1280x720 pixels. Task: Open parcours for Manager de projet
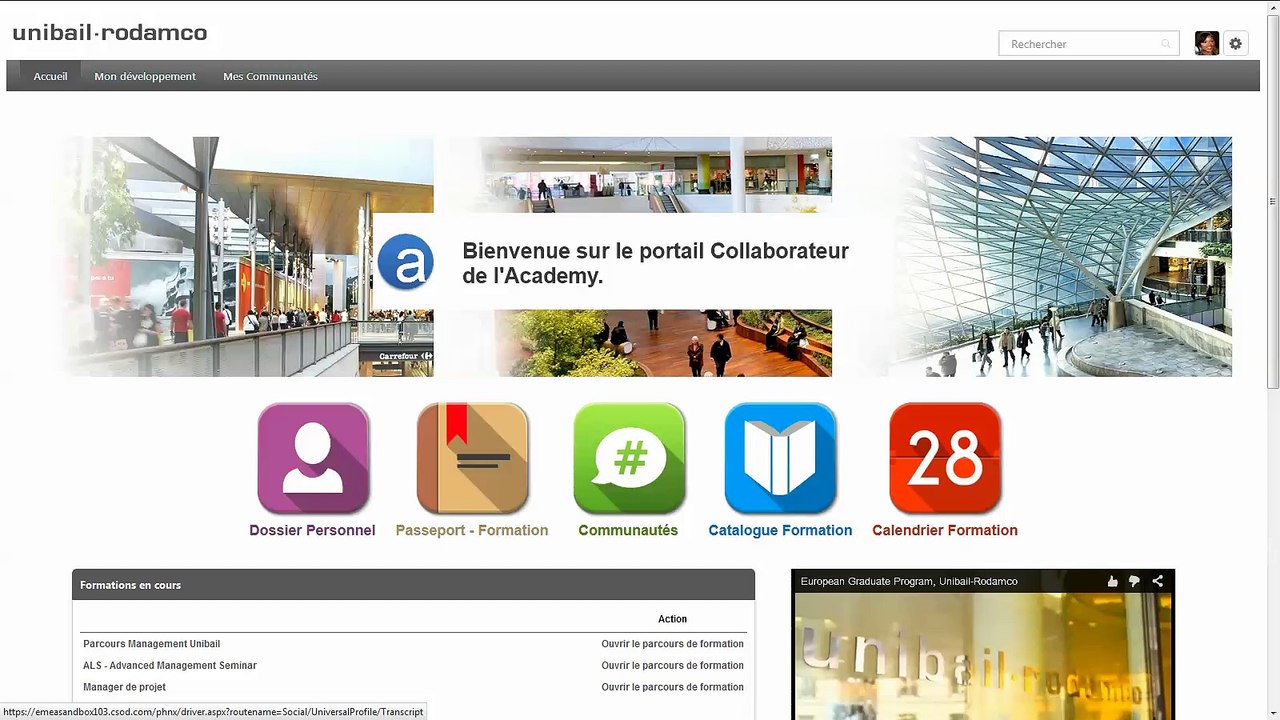pos(672,687)
